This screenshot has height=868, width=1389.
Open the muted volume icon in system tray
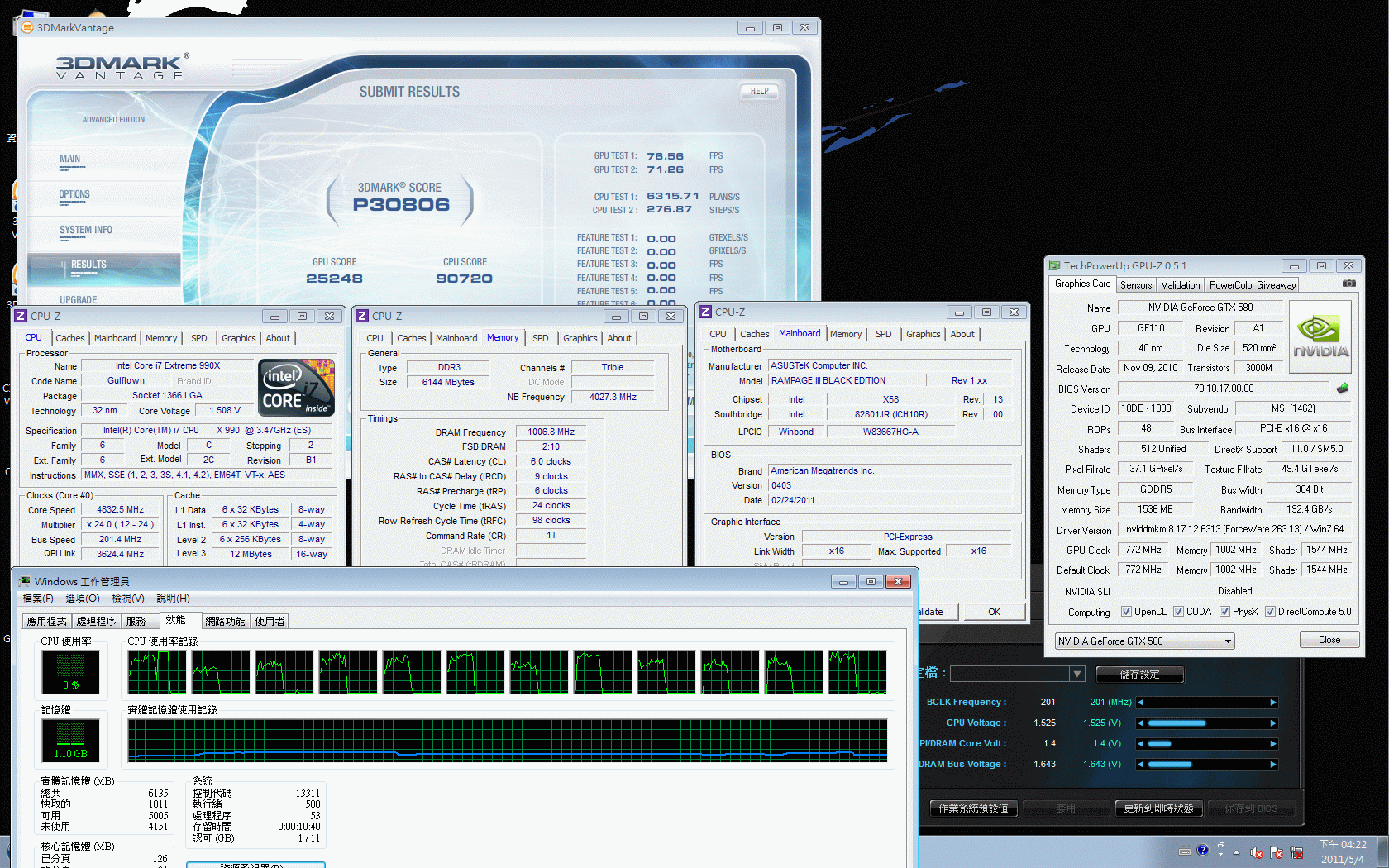click(x=1256, y=852)
